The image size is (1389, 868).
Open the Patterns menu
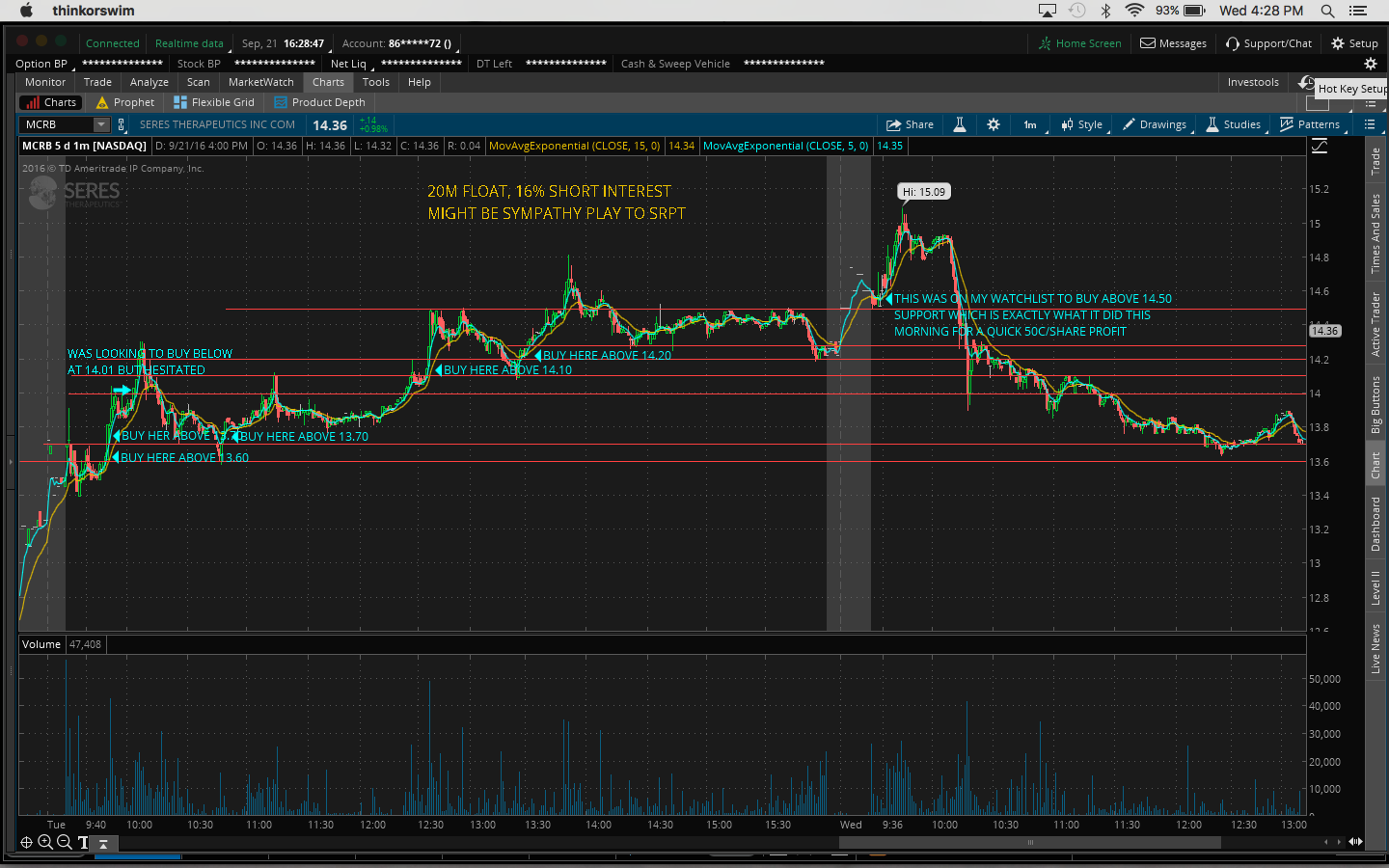tap(1310, 124)
